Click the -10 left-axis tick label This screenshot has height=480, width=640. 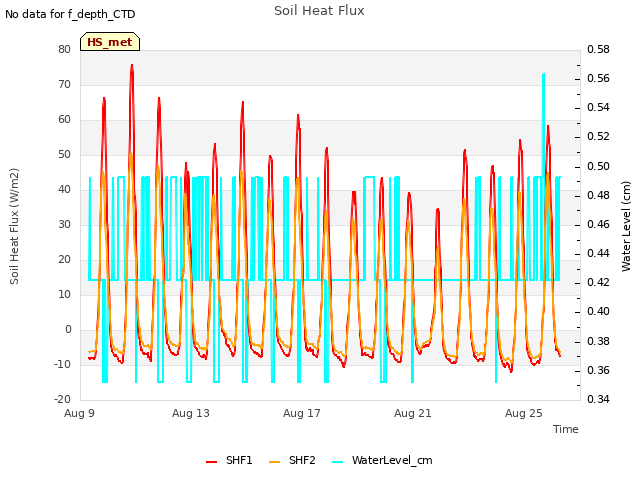(62, 364)
